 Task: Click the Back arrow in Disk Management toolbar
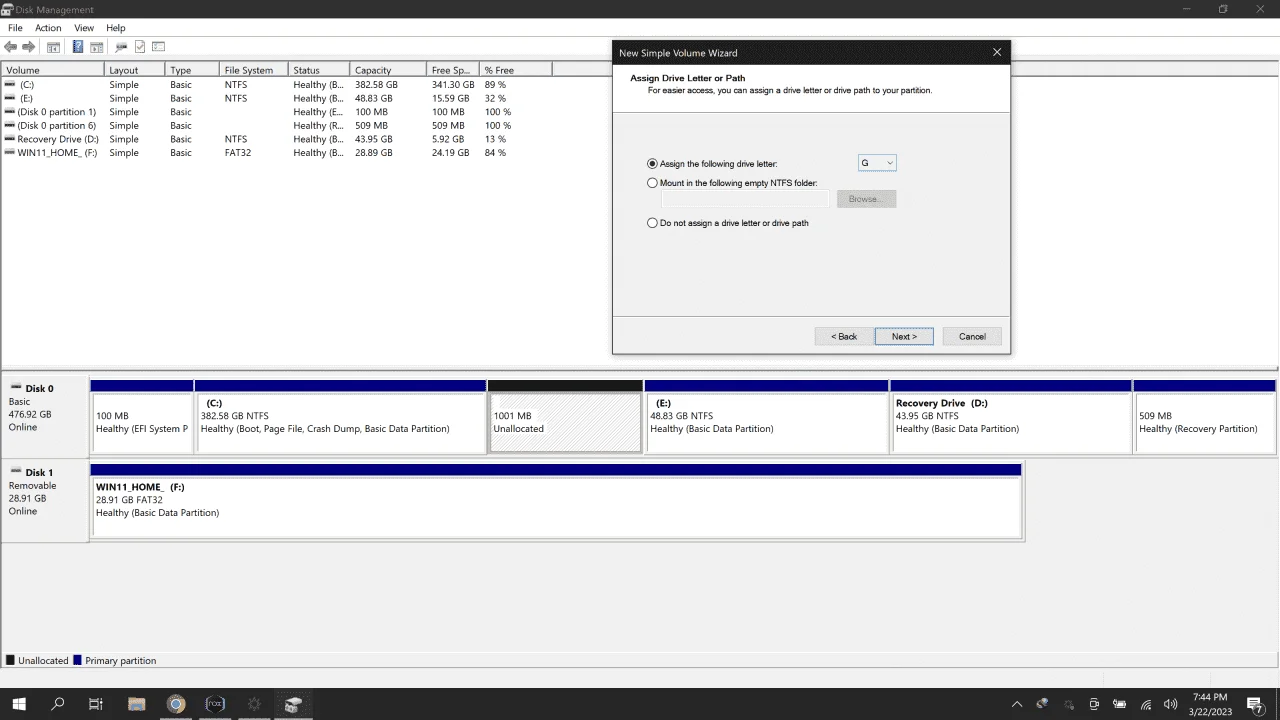pos(10,47)
